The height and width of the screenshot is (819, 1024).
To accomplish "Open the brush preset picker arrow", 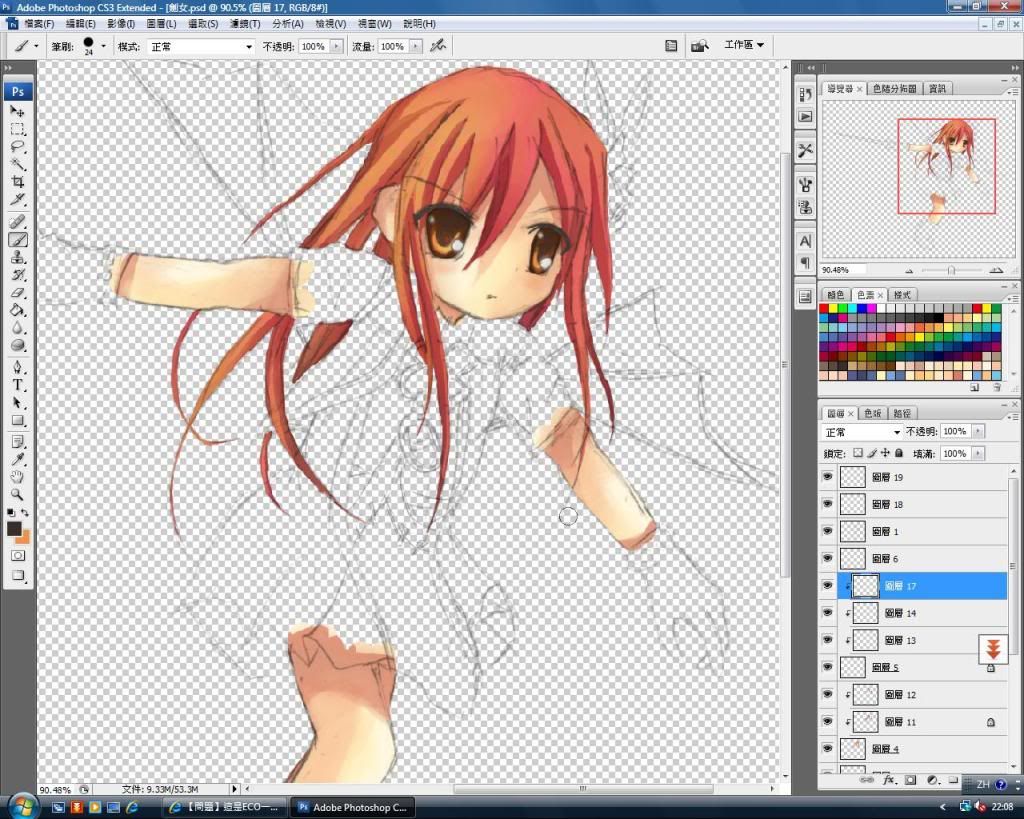I will click(104, 46).
